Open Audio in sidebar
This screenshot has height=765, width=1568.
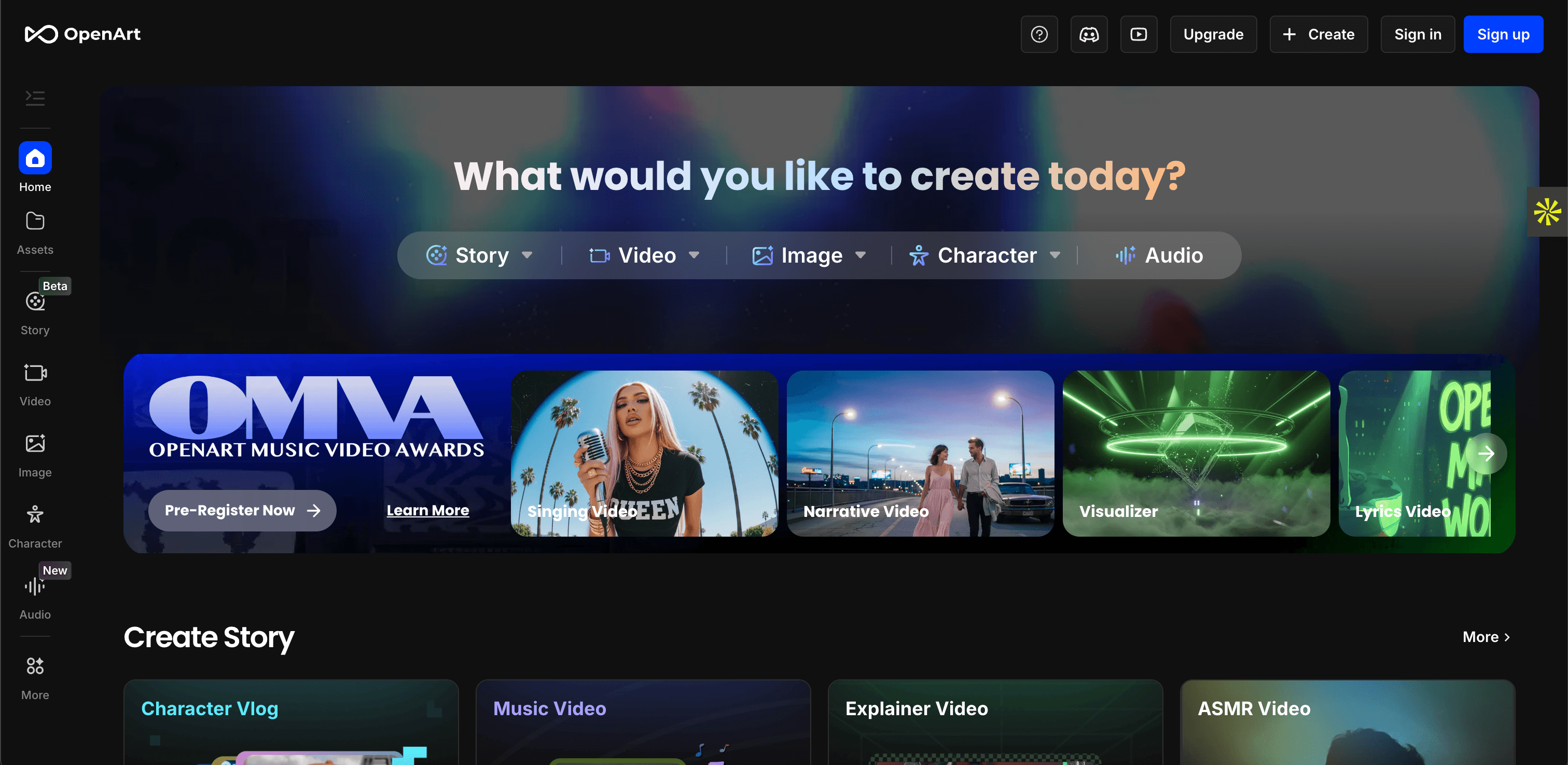35,597
